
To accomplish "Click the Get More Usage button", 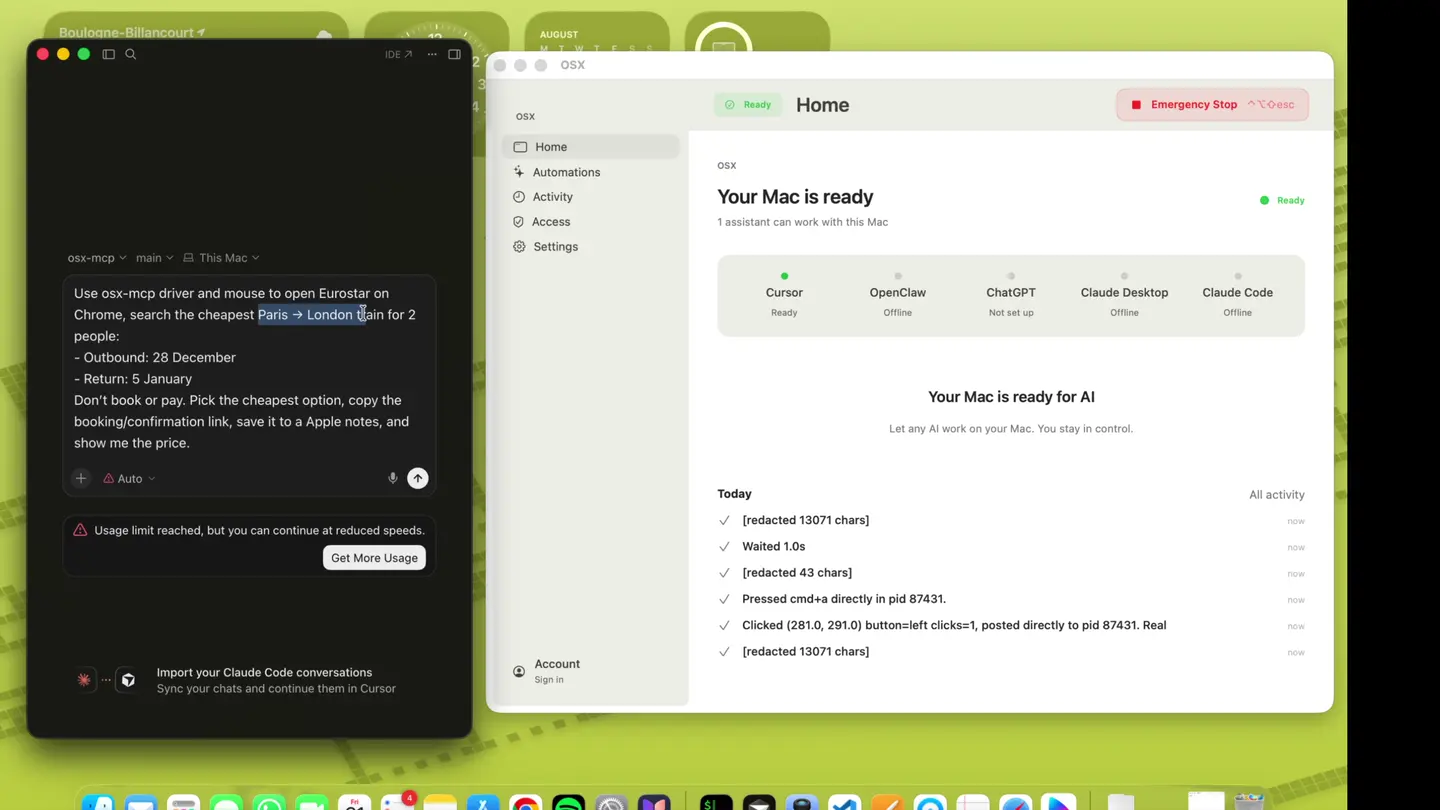I will click(374, 557).
